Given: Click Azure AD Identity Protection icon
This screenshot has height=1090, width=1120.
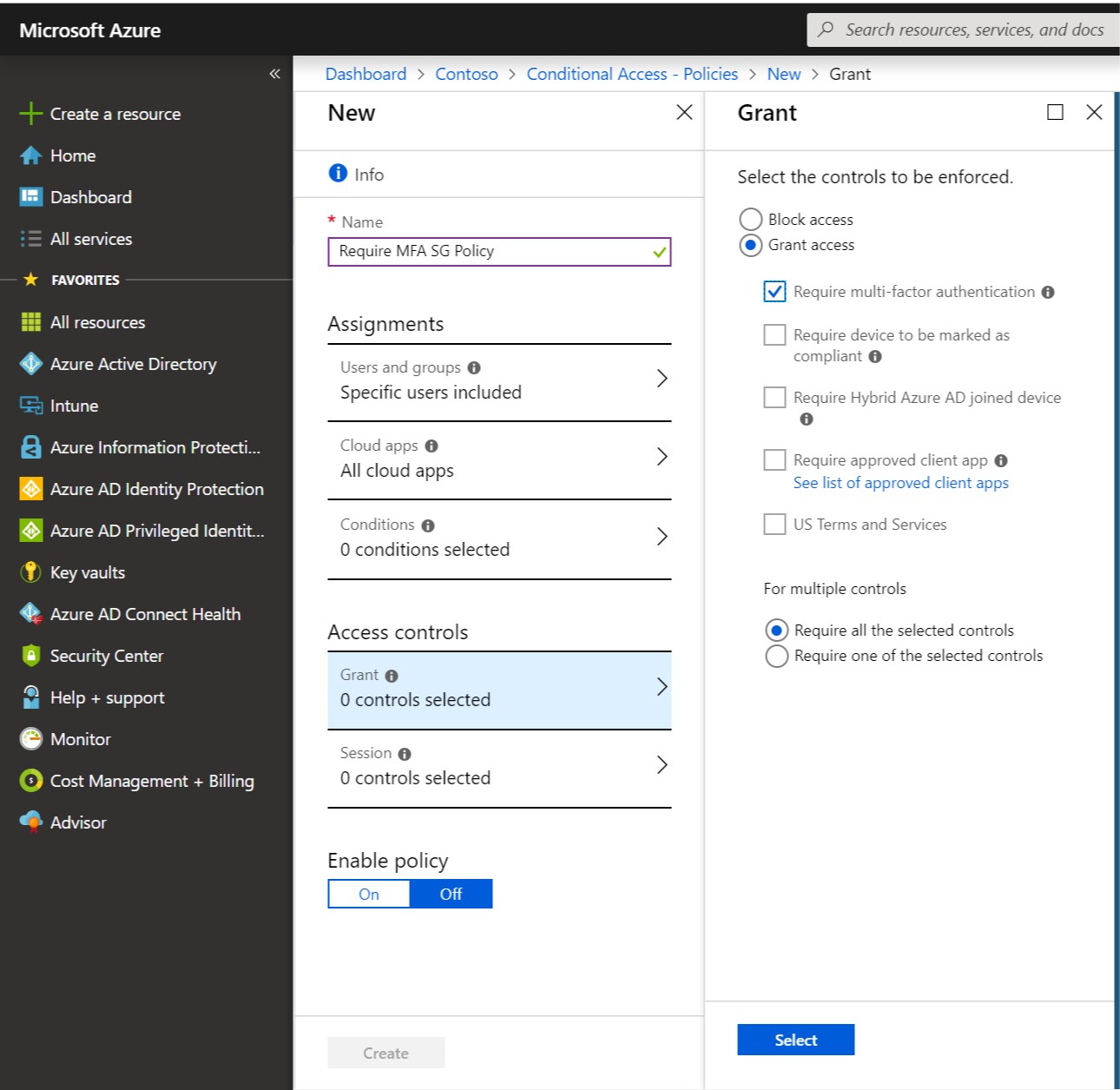Looking at the screenshot, I should pyautogui.click(x=31, y=489).
